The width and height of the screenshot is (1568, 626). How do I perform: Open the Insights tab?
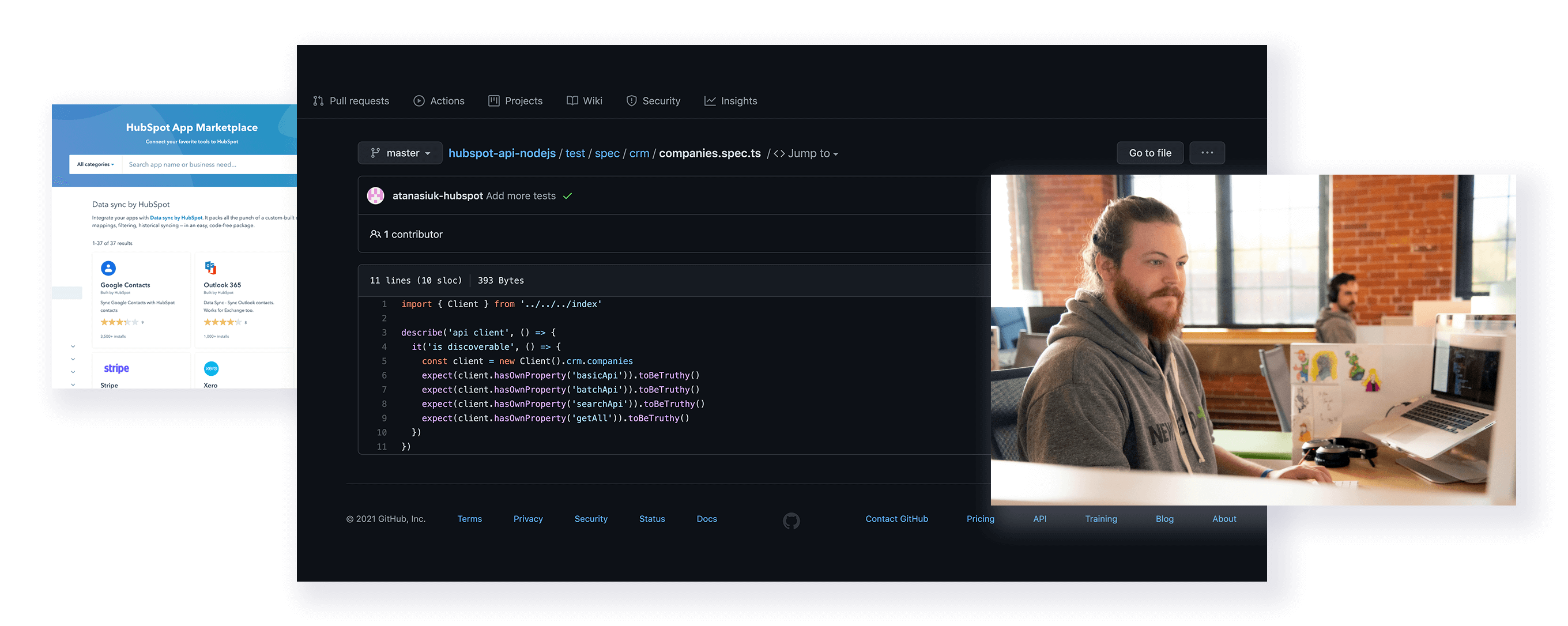(x=730, y=101)
